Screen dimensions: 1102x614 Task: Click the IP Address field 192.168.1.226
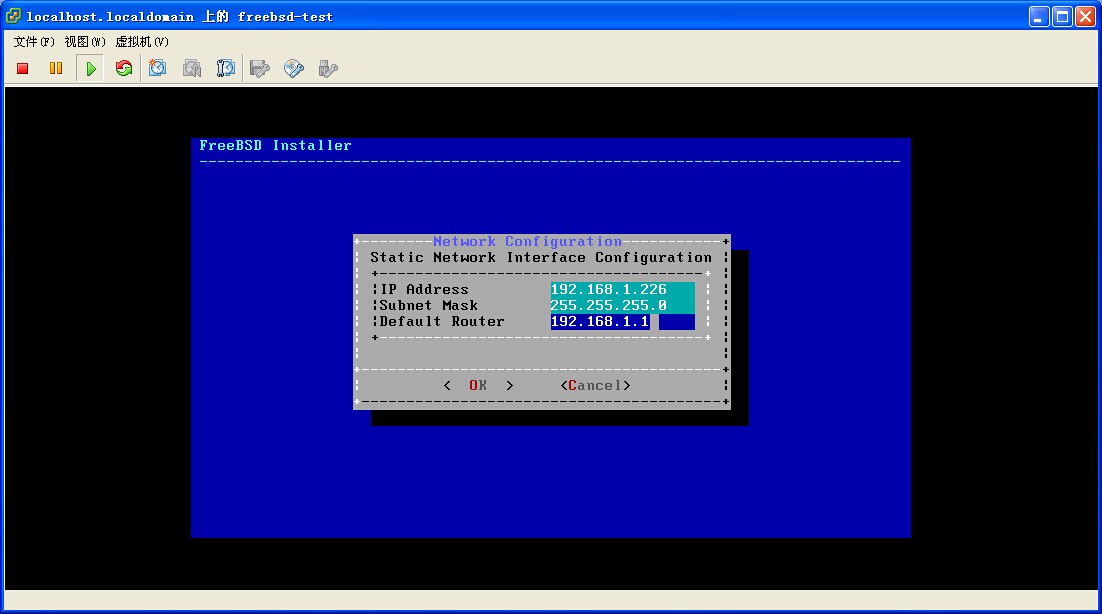621,290
